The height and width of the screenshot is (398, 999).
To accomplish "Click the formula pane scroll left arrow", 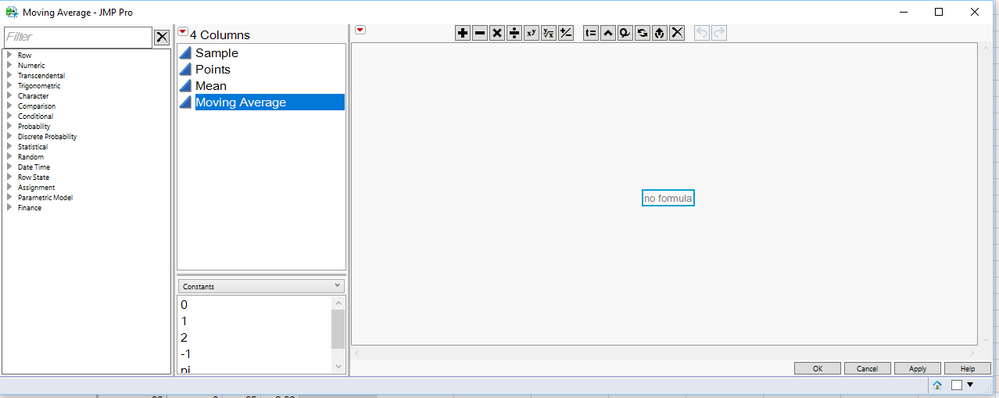I will [357, 353].
